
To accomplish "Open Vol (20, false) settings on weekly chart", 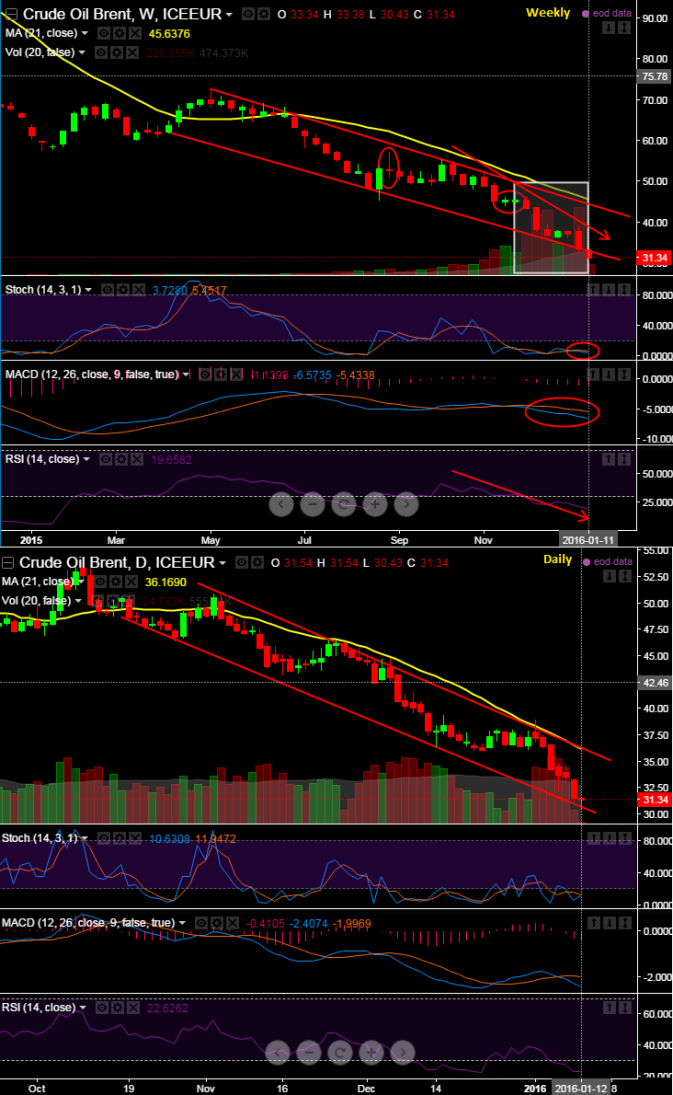I will (117, 53).
